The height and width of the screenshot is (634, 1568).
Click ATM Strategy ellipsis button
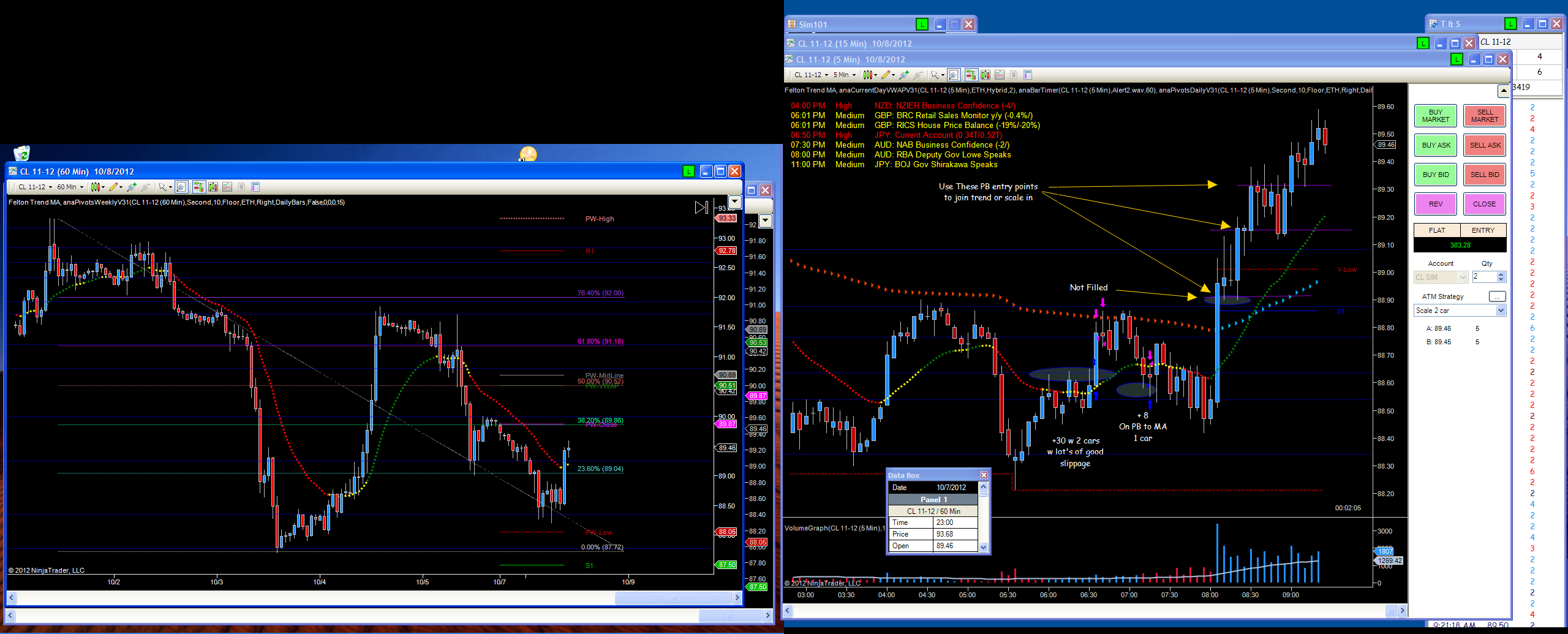pos(1498,296)
